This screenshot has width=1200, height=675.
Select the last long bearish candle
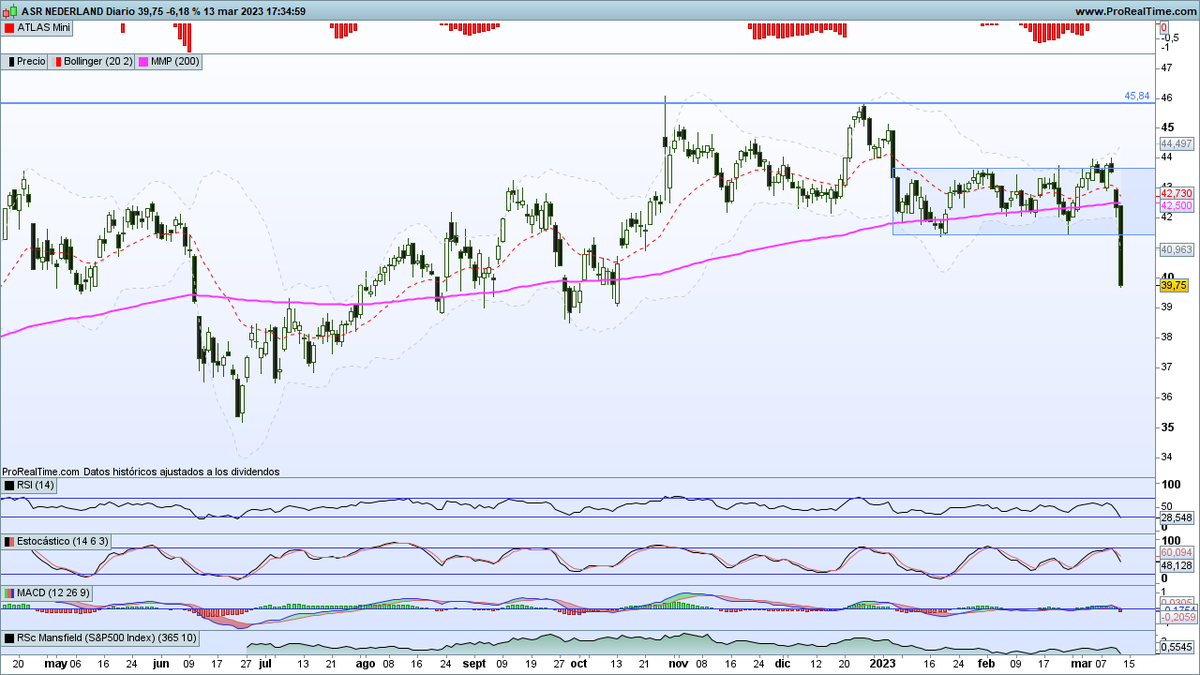(x=1120, y=246)
